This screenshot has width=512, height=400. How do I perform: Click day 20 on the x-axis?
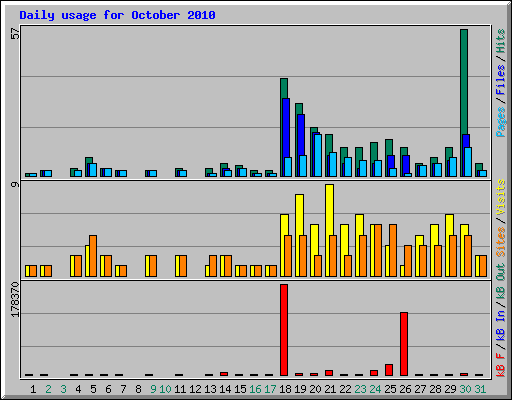[315, 389]
